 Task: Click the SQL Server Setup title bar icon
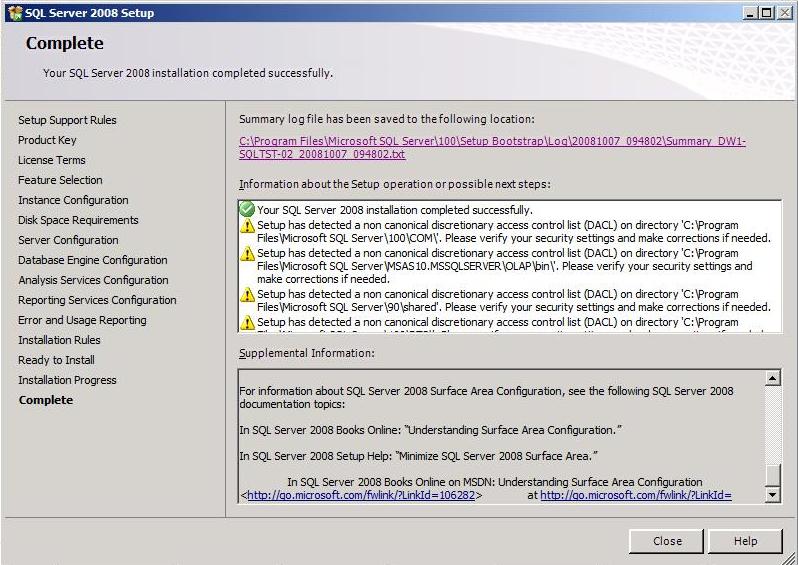tap(16, 13)
